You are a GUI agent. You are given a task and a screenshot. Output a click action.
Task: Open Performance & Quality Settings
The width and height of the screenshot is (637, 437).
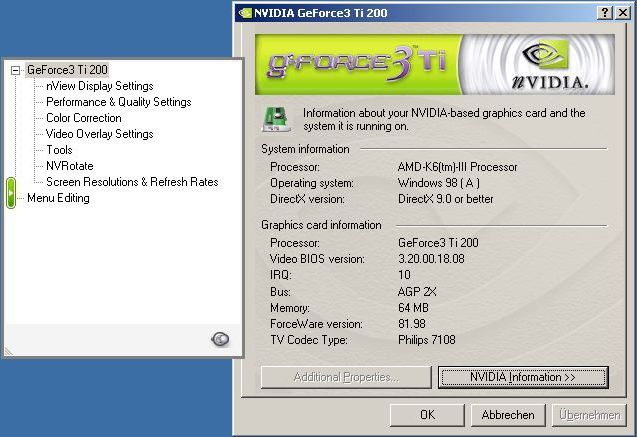119,102
